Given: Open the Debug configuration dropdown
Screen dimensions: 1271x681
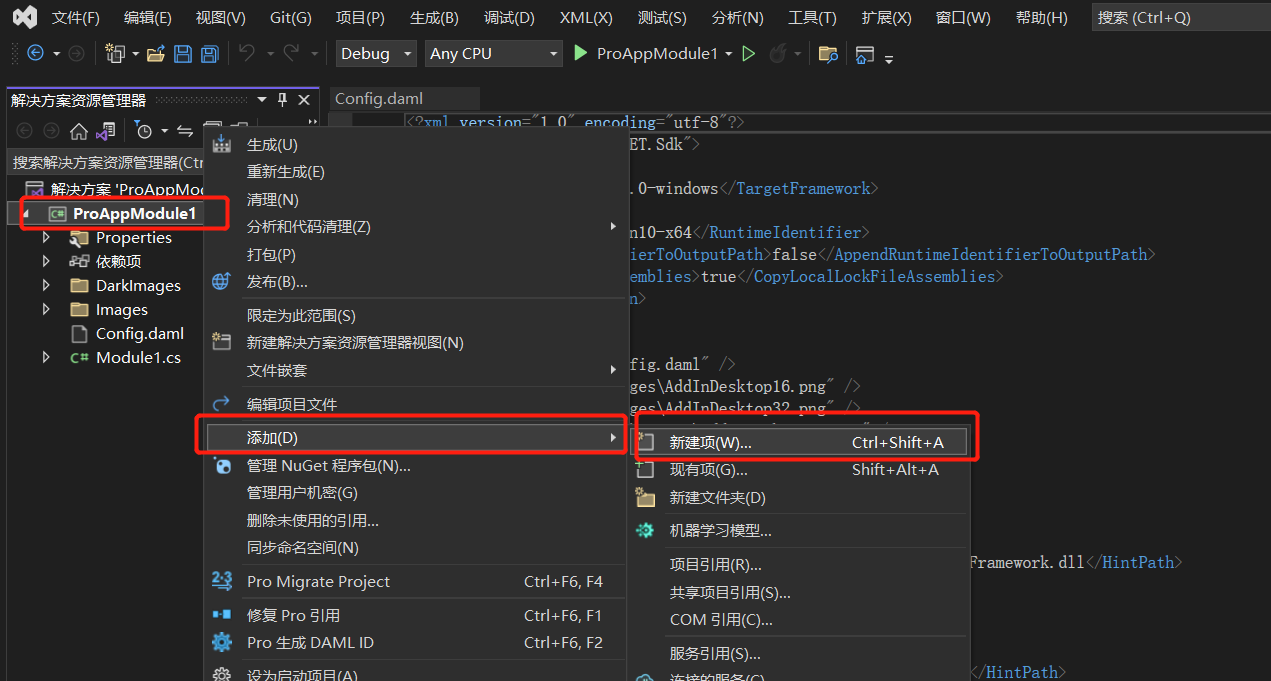Looking at the screenshot, I should click(x=376, y=54).
